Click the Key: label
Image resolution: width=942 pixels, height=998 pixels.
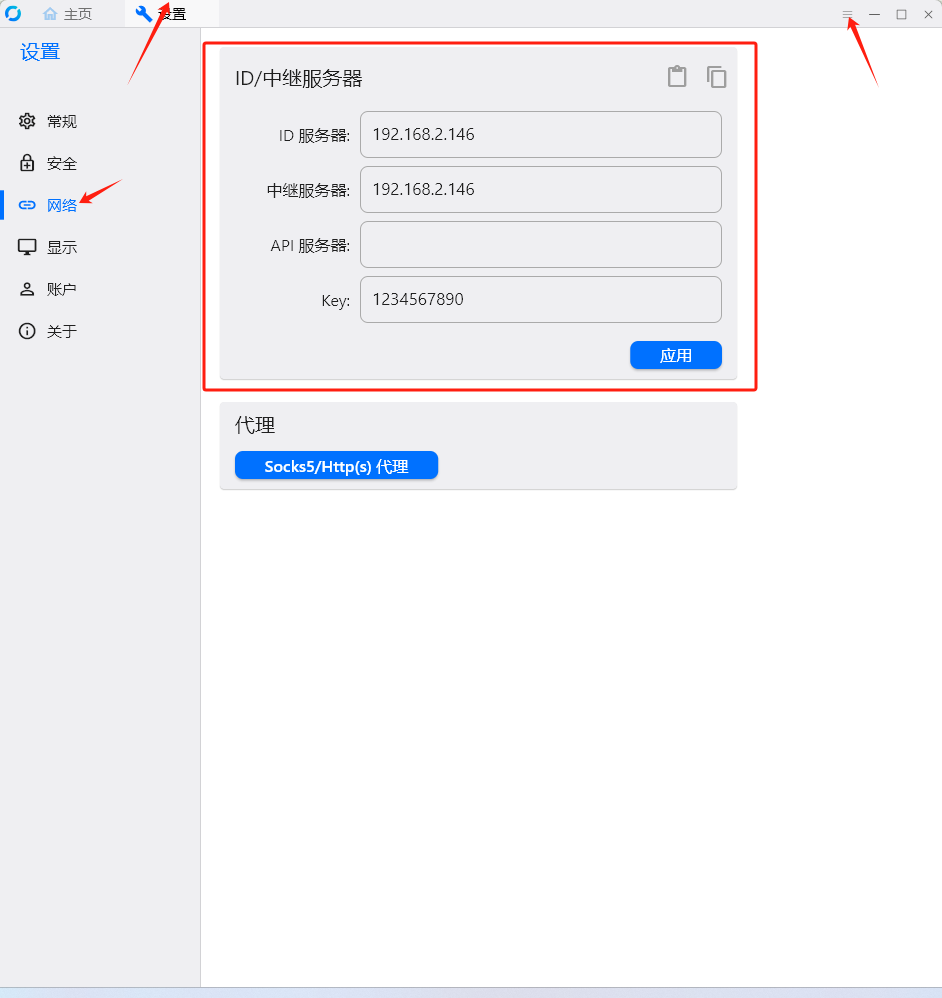point(336,300)
